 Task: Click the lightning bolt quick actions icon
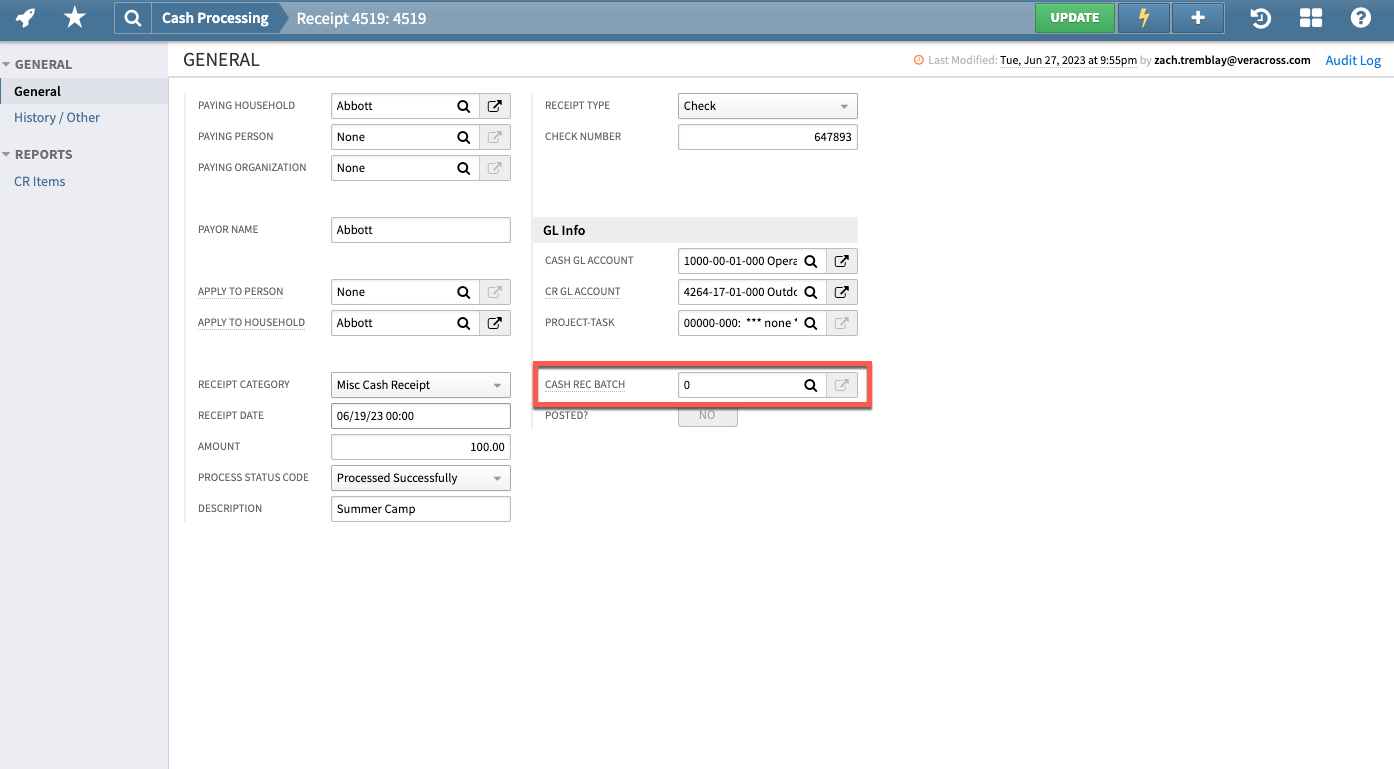[1143, 17]
